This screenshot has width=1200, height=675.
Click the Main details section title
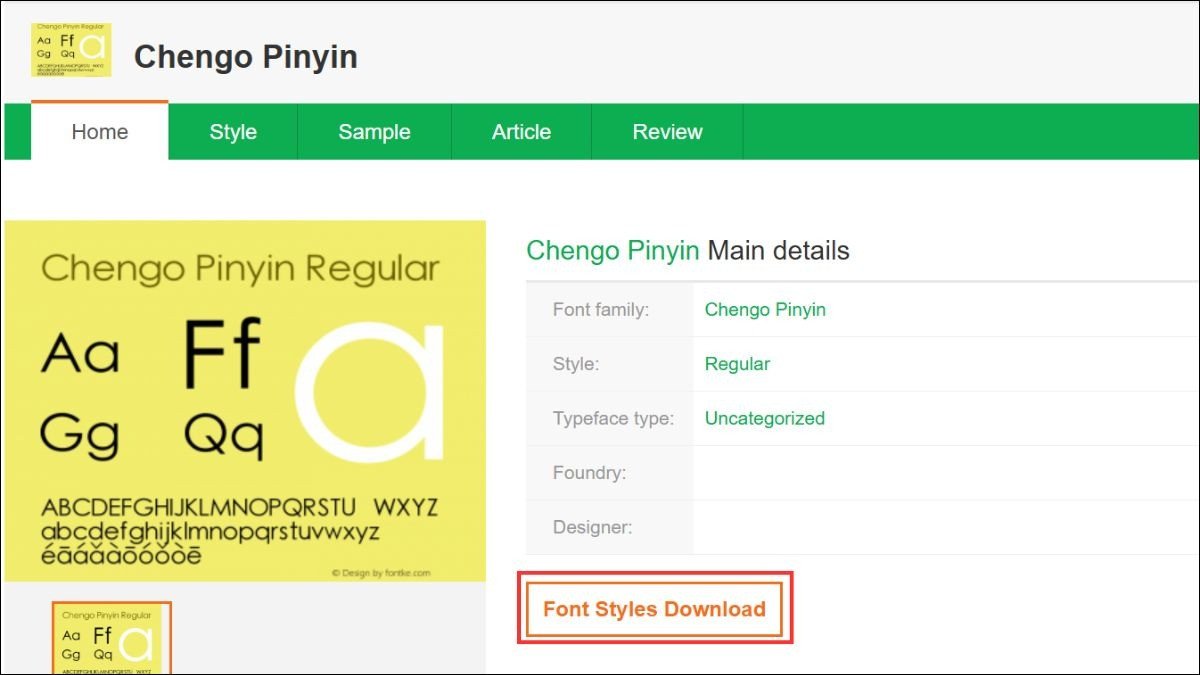point(778,251)
